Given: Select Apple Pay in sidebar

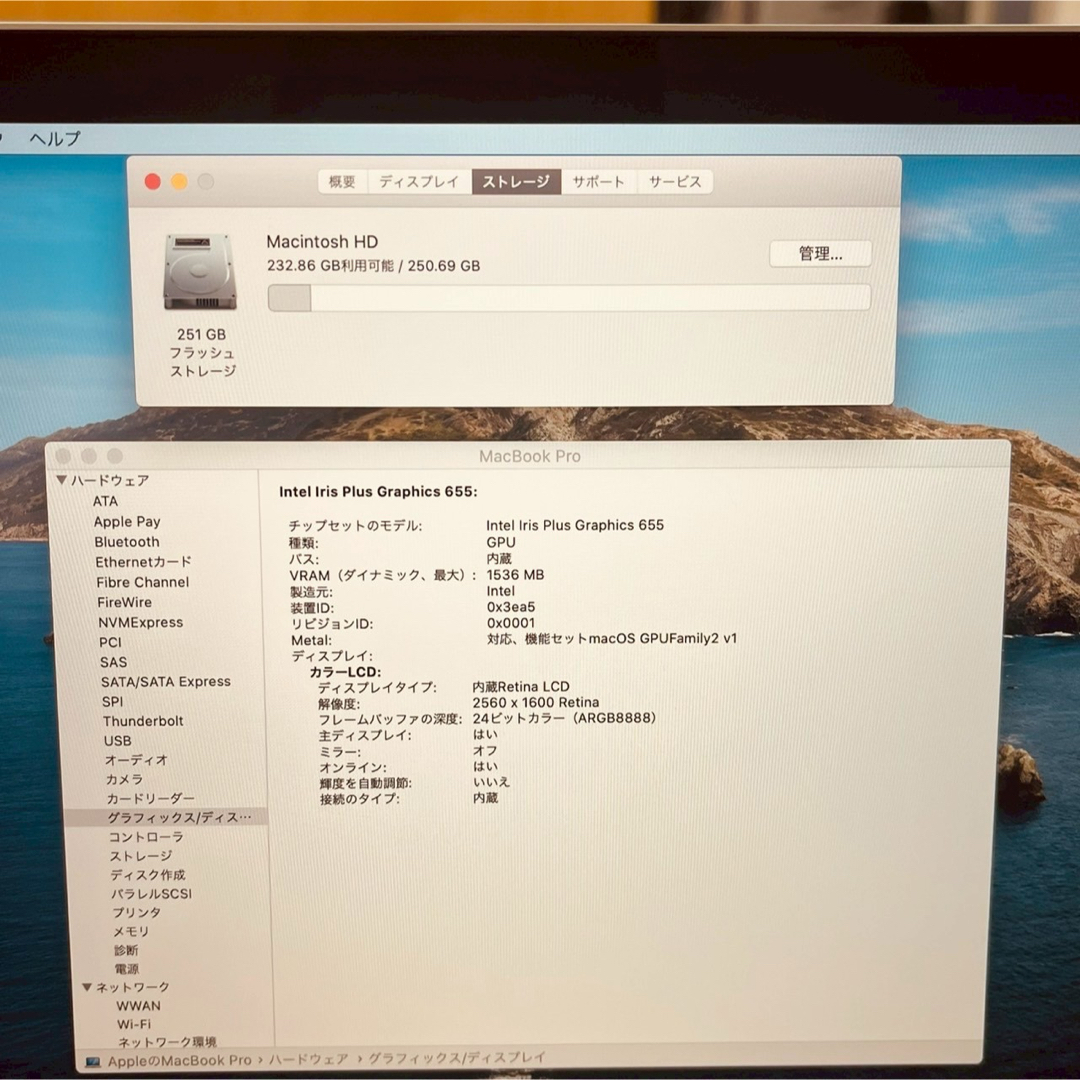Looking at the screenshot, I should [127, 521].
